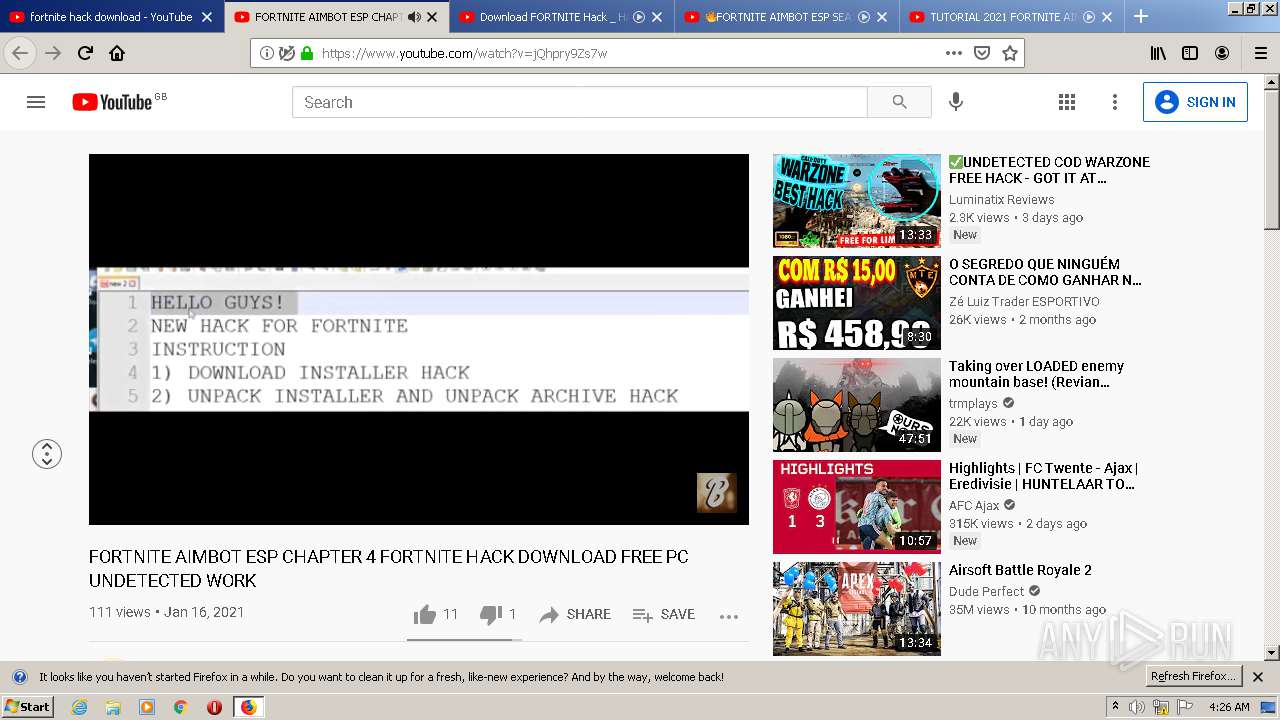Mute the playing tab via speaker icon
1280x720 pixels.
click(414, 17)
